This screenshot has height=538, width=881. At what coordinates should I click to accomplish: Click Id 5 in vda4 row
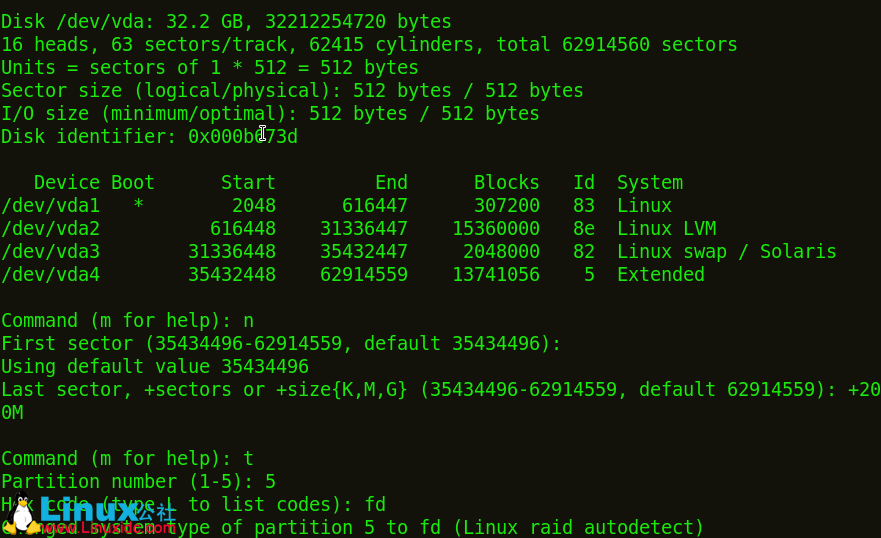pyautogui.click(x=589, y=275)
